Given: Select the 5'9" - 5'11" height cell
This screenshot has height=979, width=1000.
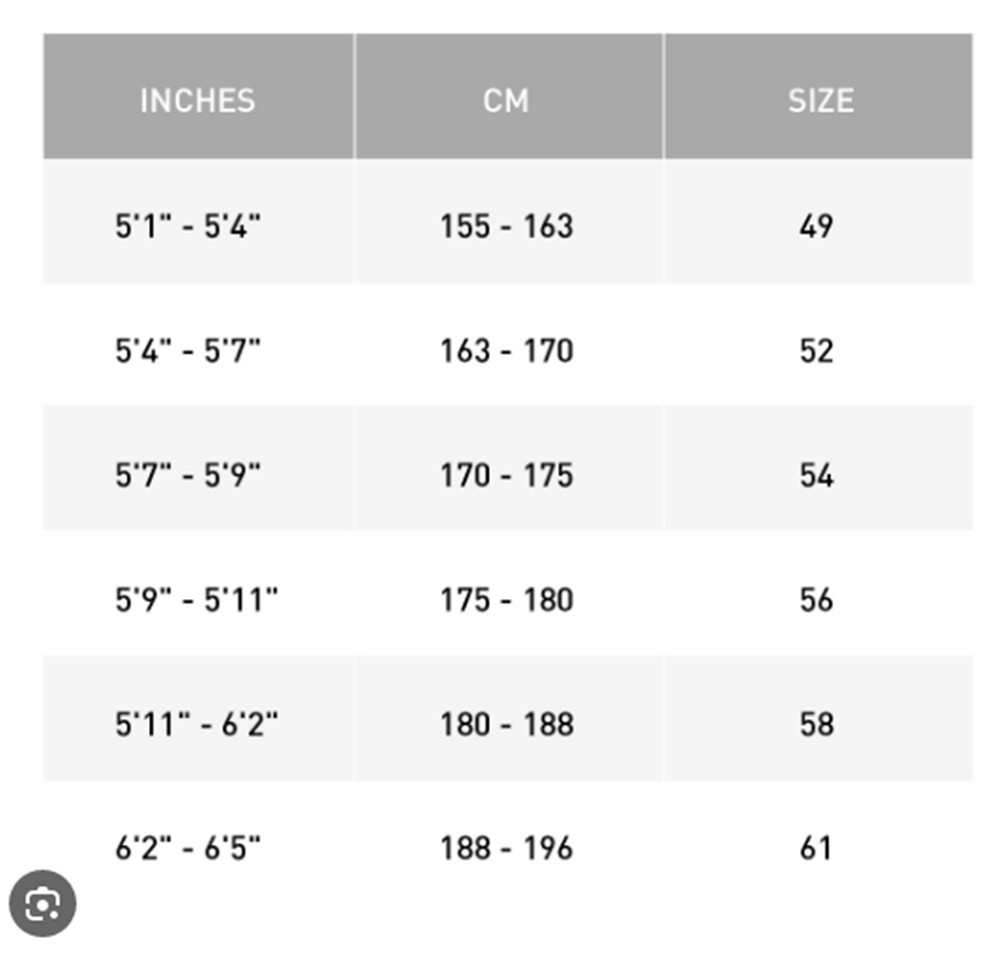Looking at the screenshot, I should click(196, 600).
